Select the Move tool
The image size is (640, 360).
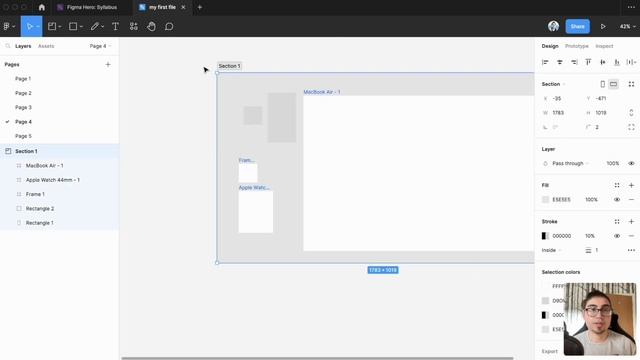(x=29, y=27)
